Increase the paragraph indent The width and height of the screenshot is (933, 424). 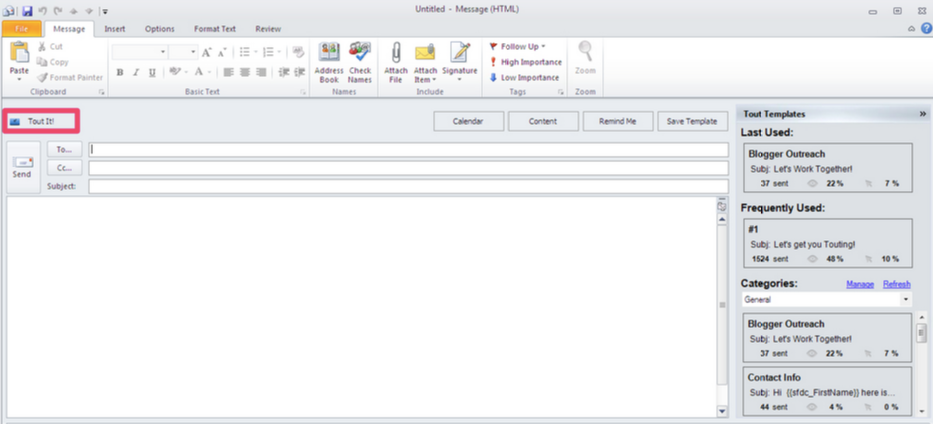pos(299,73)
